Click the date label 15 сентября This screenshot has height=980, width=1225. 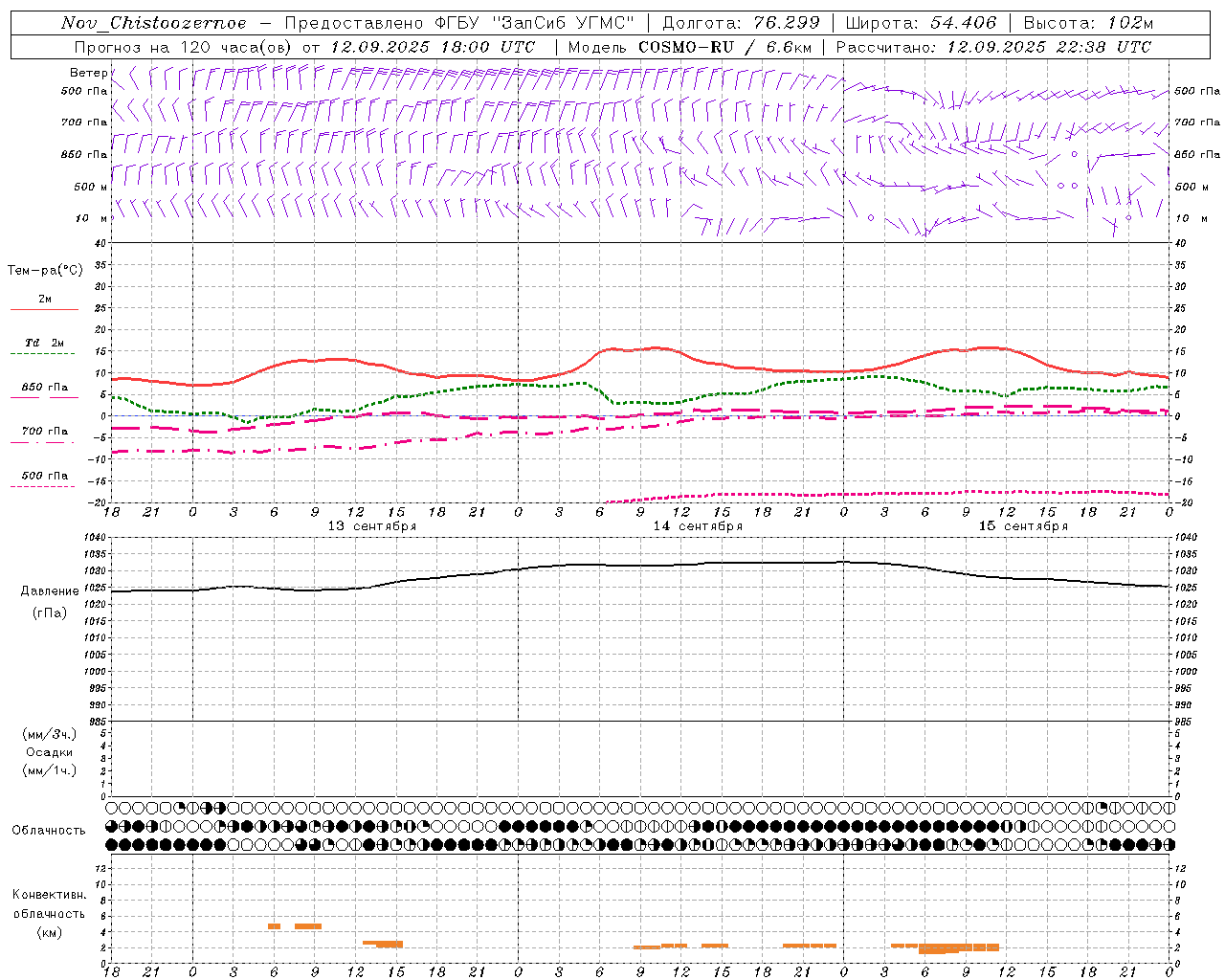pyautogui.click(x=1023, y=526)
